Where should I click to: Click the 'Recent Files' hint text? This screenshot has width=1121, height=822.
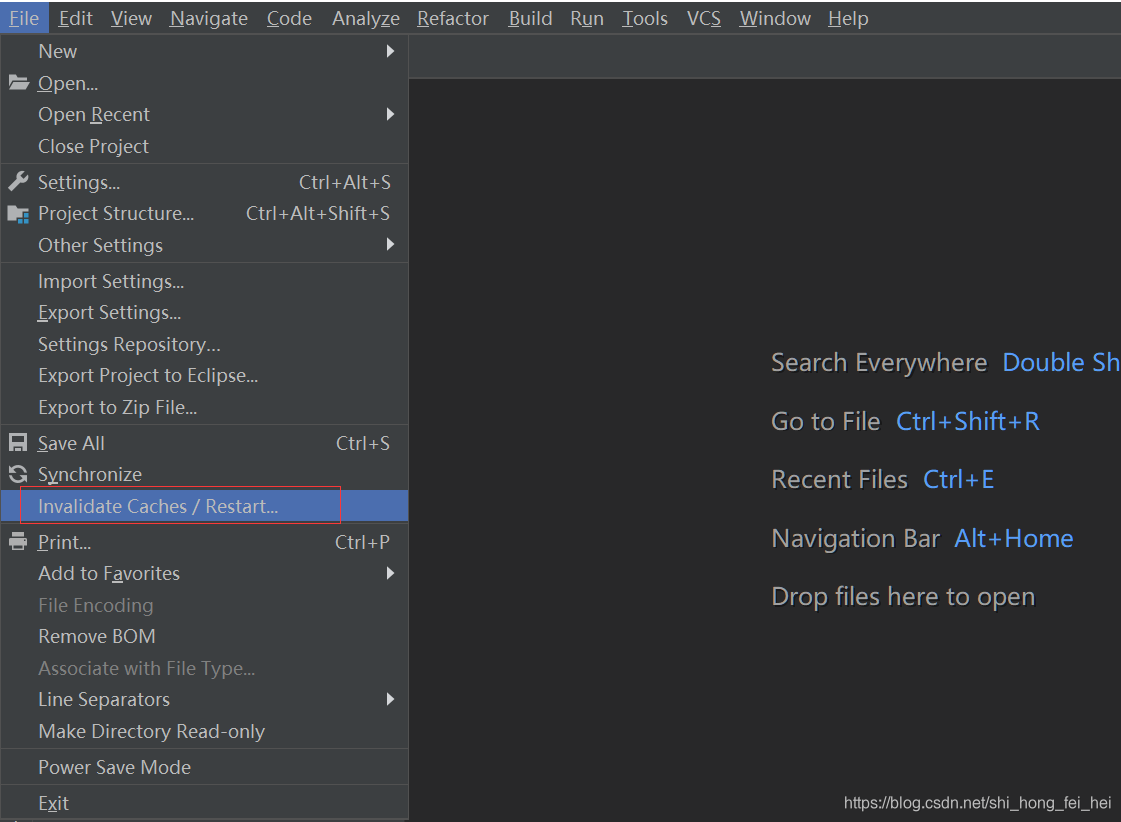839,480
